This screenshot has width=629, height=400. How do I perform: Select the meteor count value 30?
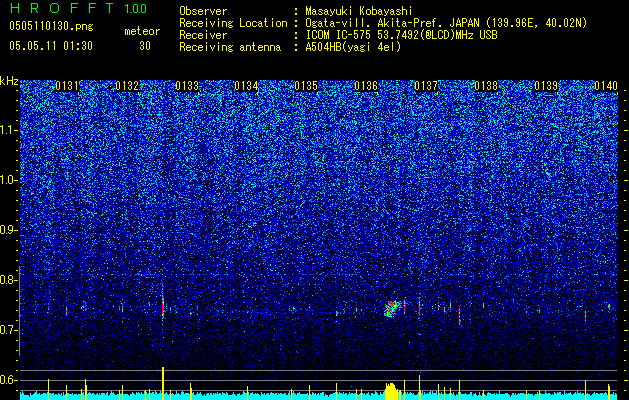tap(144, 46)
